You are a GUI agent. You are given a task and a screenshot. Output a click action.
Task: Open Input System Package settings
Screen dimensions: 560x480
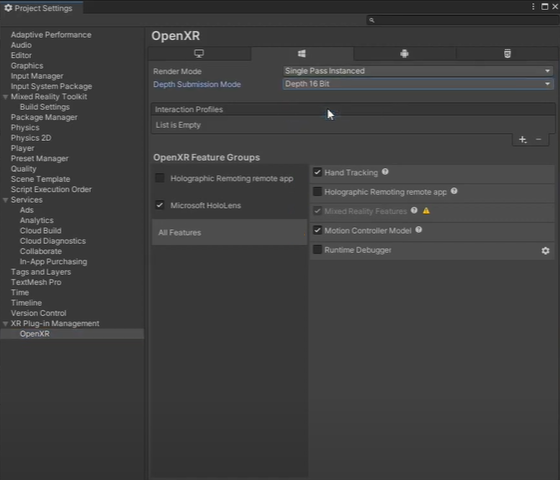pyautogui.click(x=51, y=86)
